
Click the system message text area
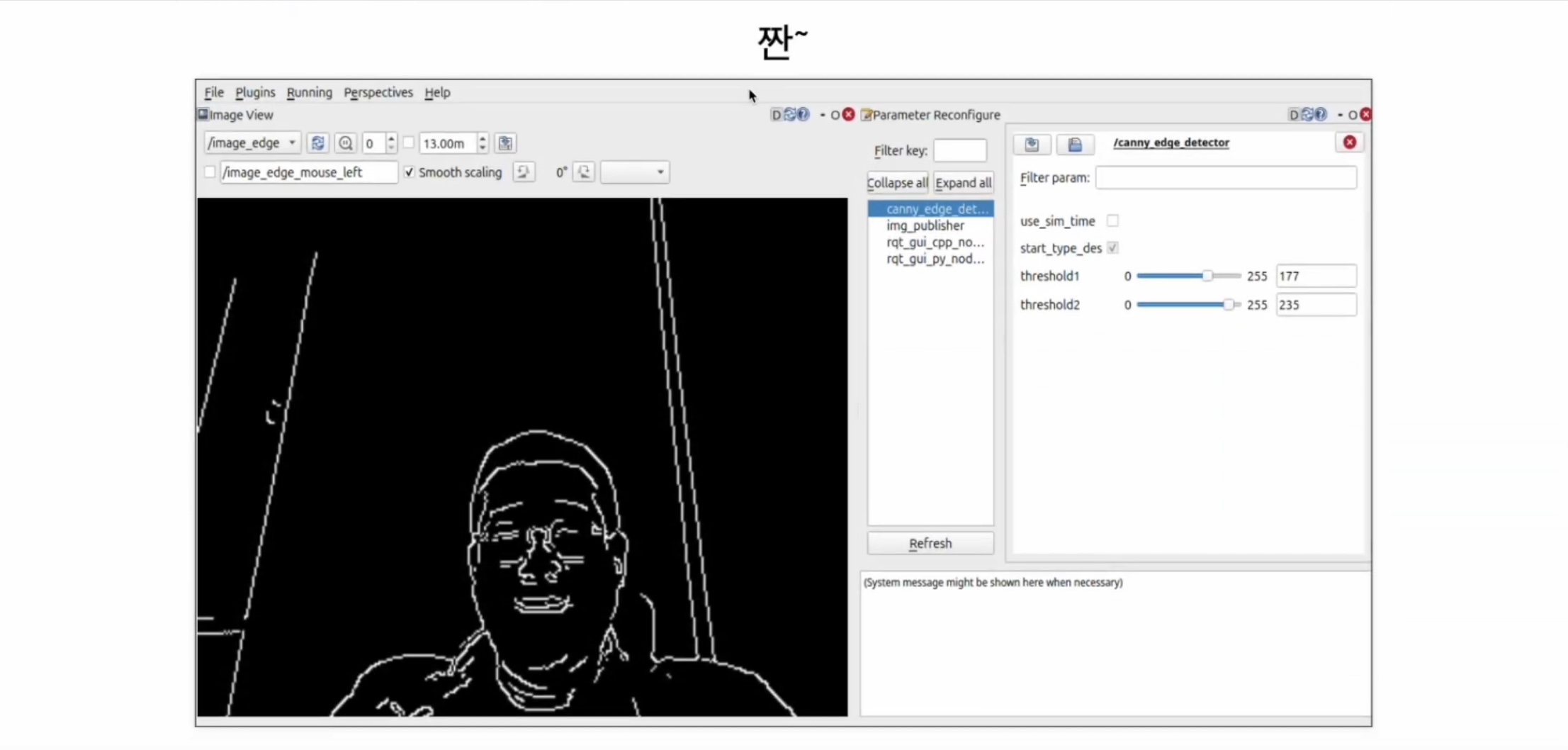pyautogui.click(x=1115, y=644)
